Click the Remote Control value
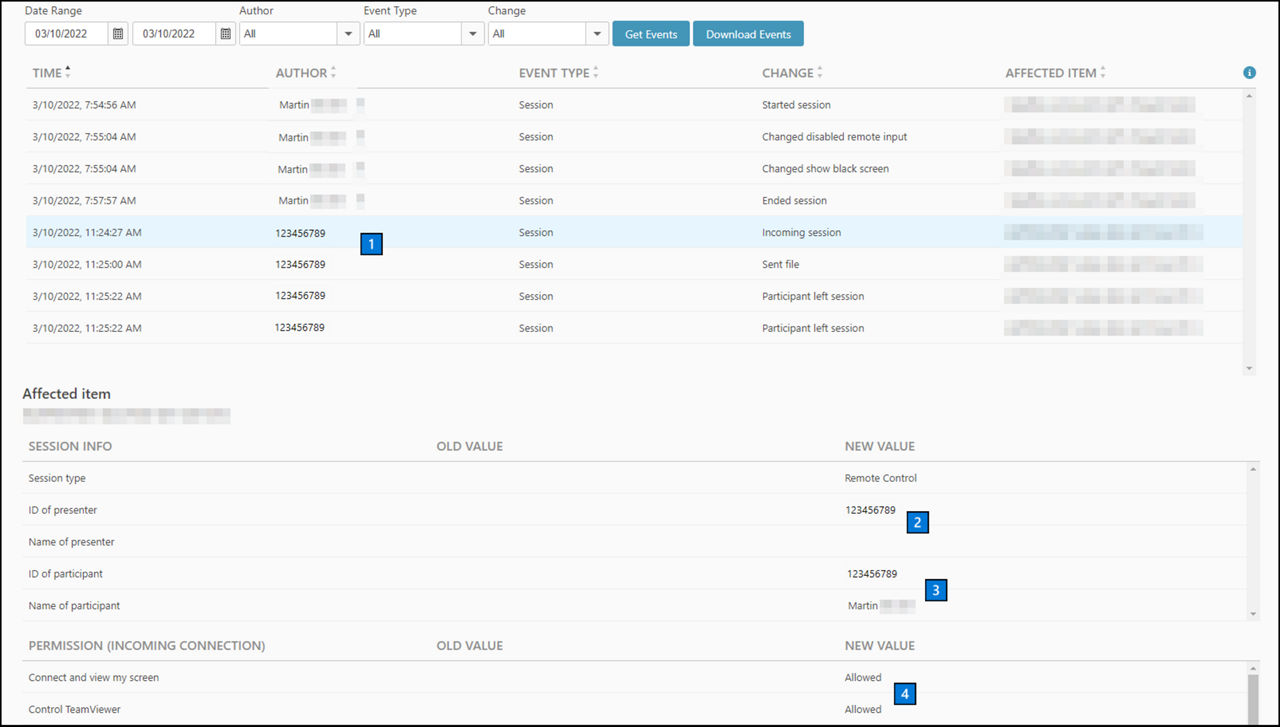 click(x=881, y=478)
